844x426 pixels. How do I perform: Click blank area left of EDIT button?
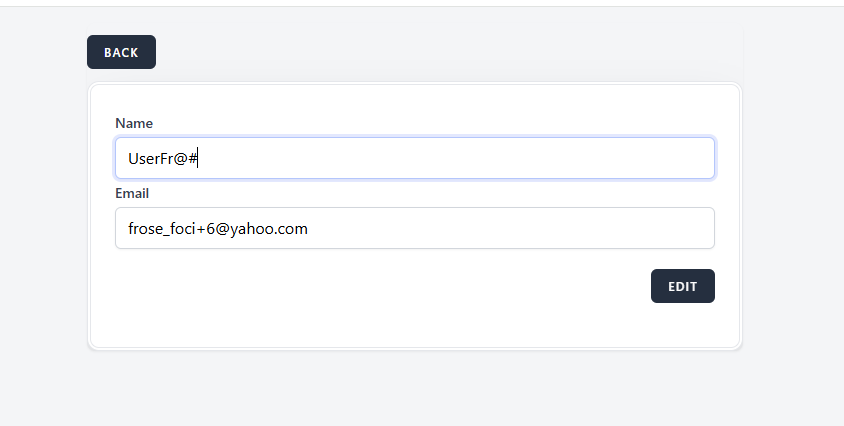click(400, 286)
